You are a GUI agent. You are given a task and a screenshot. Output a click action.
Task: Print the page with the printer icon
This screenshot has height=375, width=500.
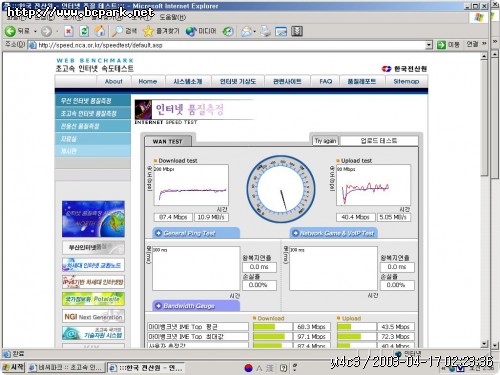[265, 31]
